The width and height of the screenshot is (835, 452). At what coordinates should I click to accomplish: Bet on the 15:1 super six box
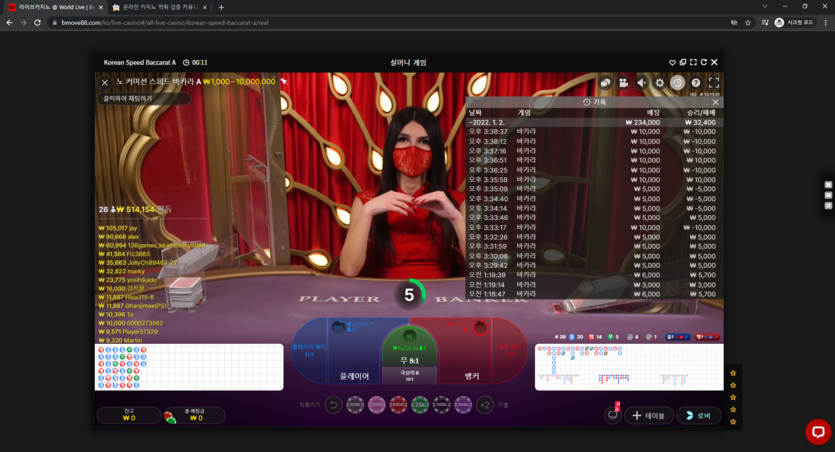[x=410, y=376]
